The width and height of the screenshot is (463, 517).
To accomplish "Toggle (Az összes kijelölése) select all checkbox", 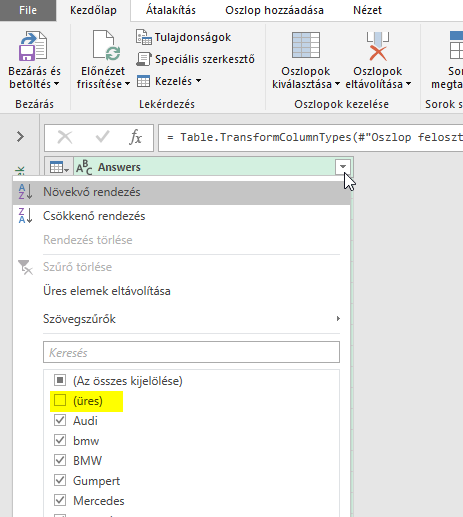I will (60, 380).
